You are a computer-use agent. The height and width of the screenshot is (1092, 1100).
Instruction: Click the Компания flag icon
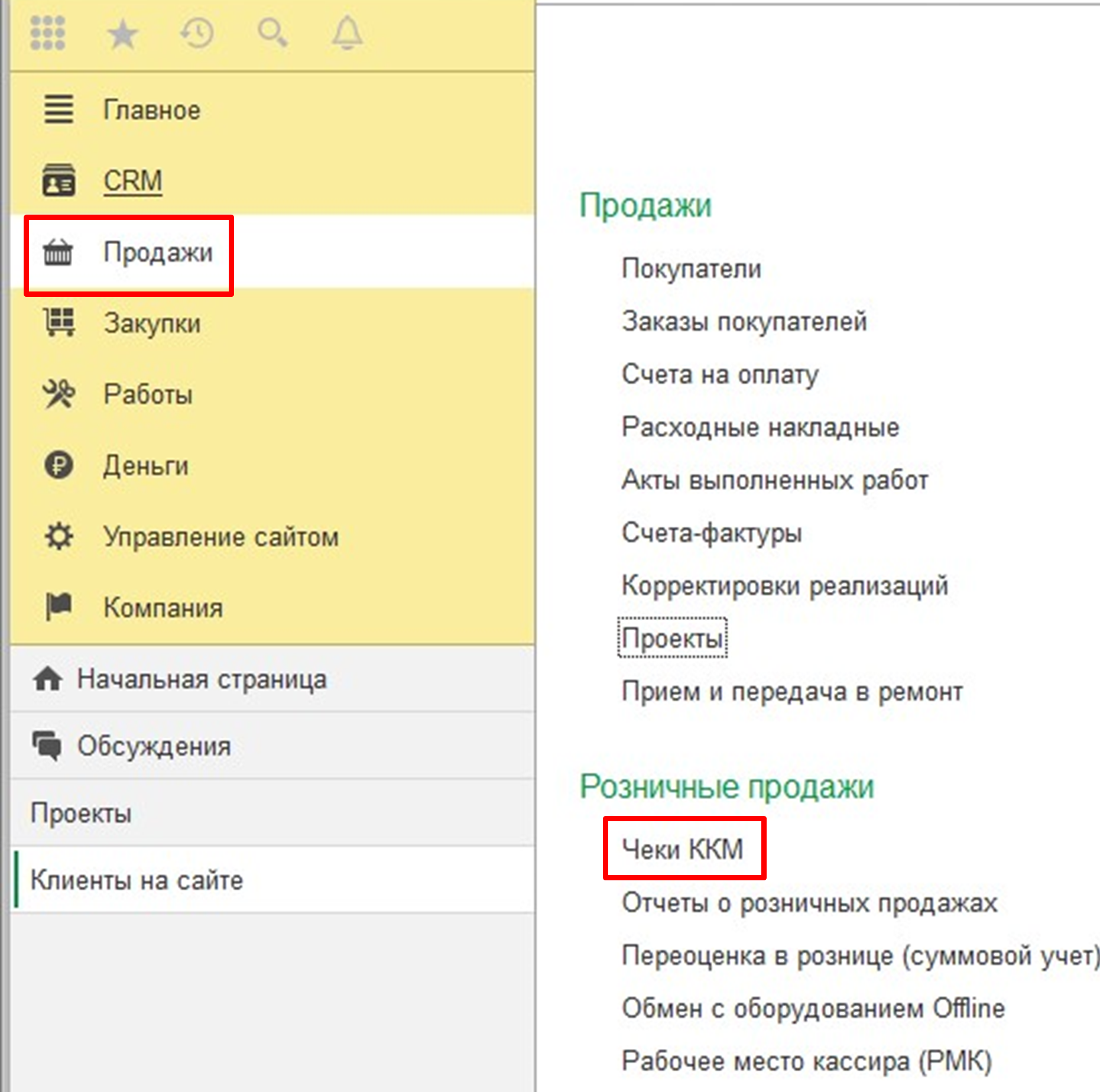point(59,607)
